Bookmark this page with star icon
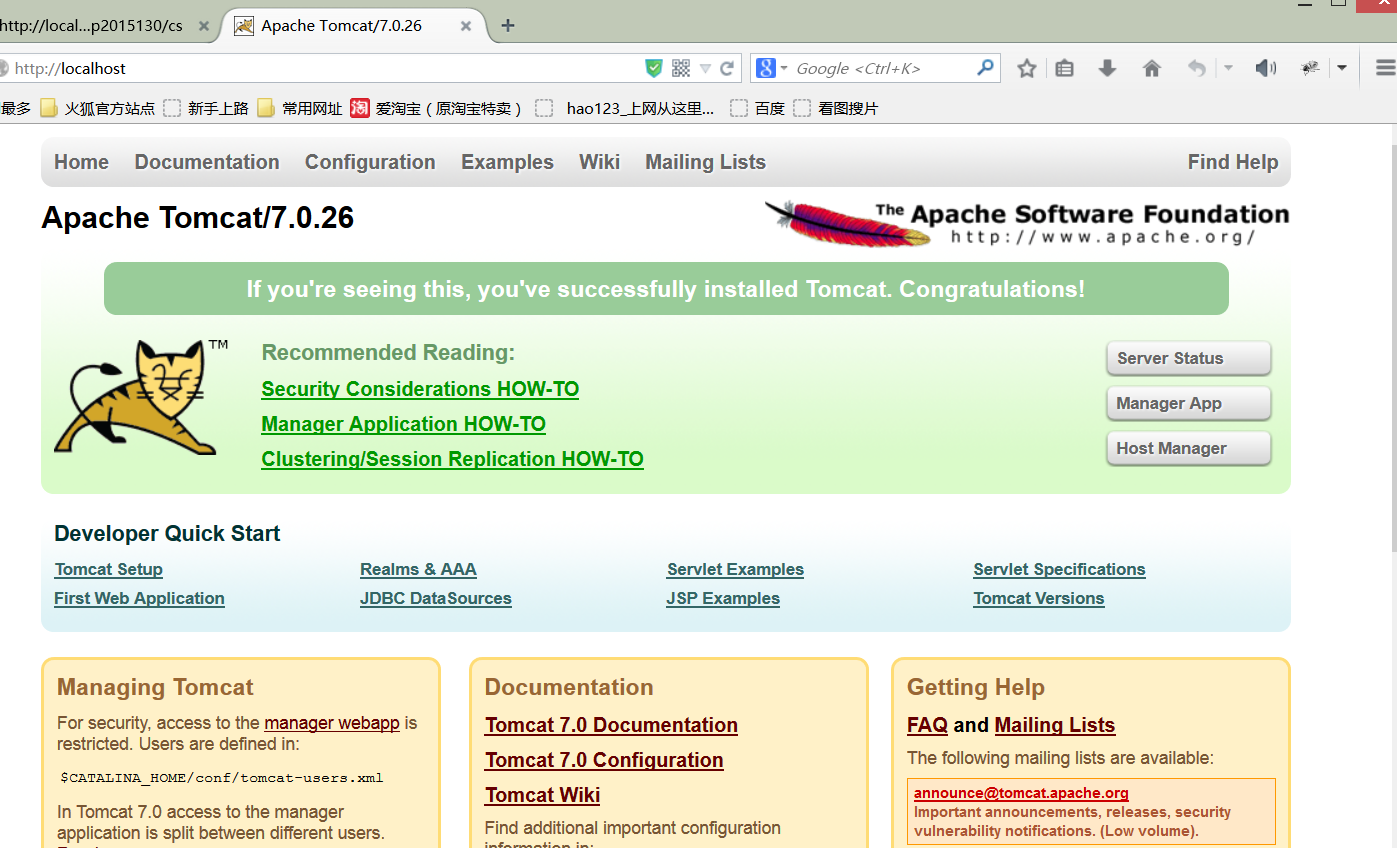Screen dimensions: 1397x848 pos(1026,68)
